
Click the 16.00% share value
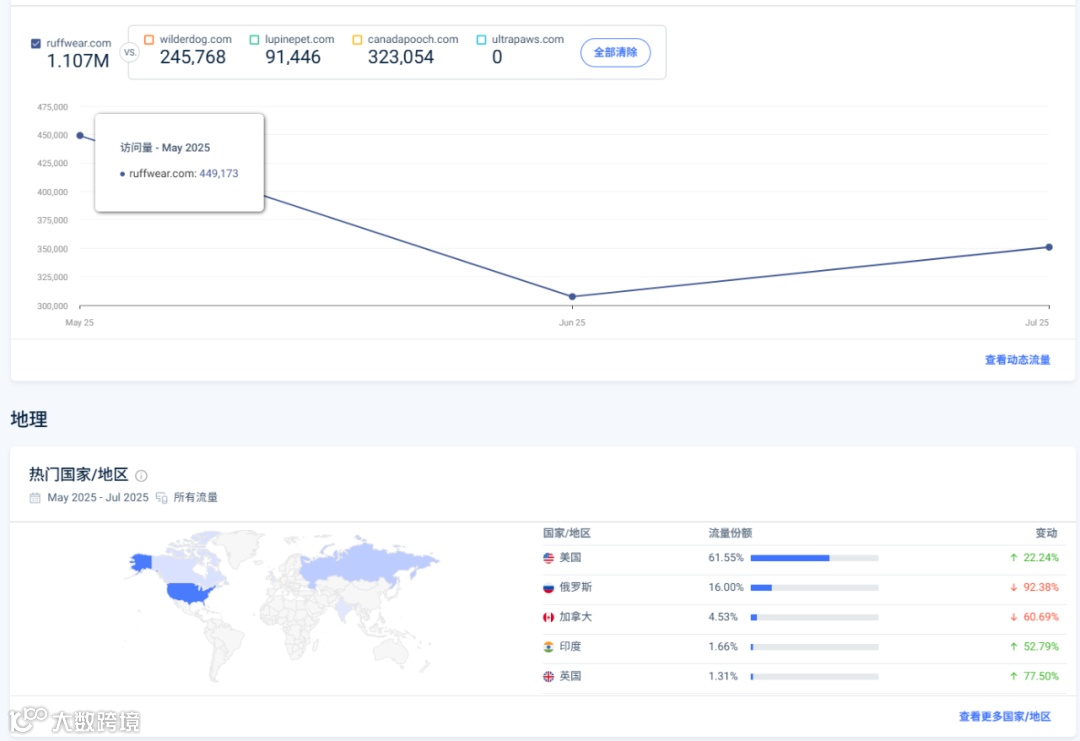[x=726, y=587]
